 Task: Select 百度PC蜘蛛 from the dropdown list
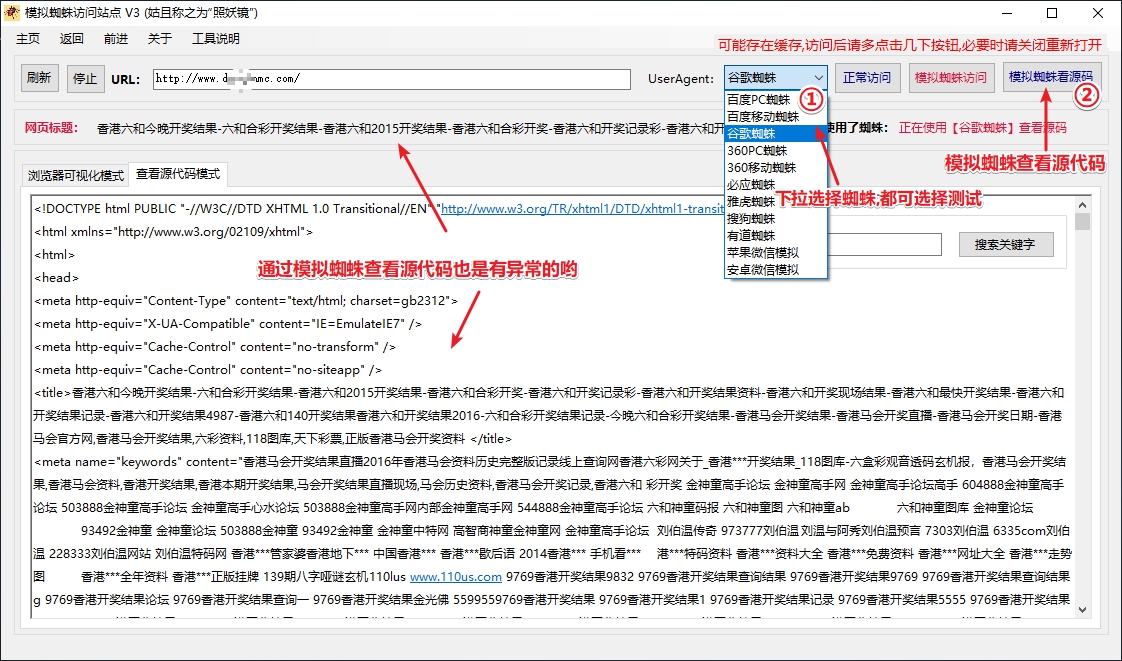758,100
